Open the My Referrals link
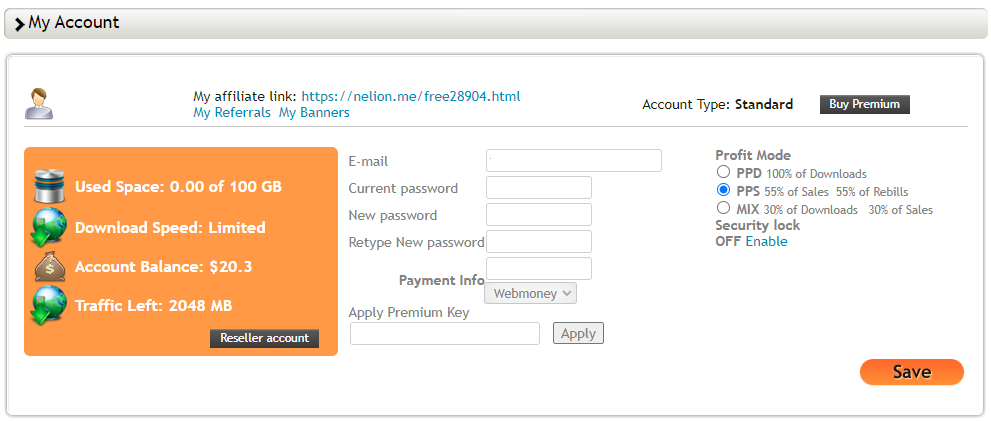This screenshot has height=421, width=991. (x=232, y=113)
